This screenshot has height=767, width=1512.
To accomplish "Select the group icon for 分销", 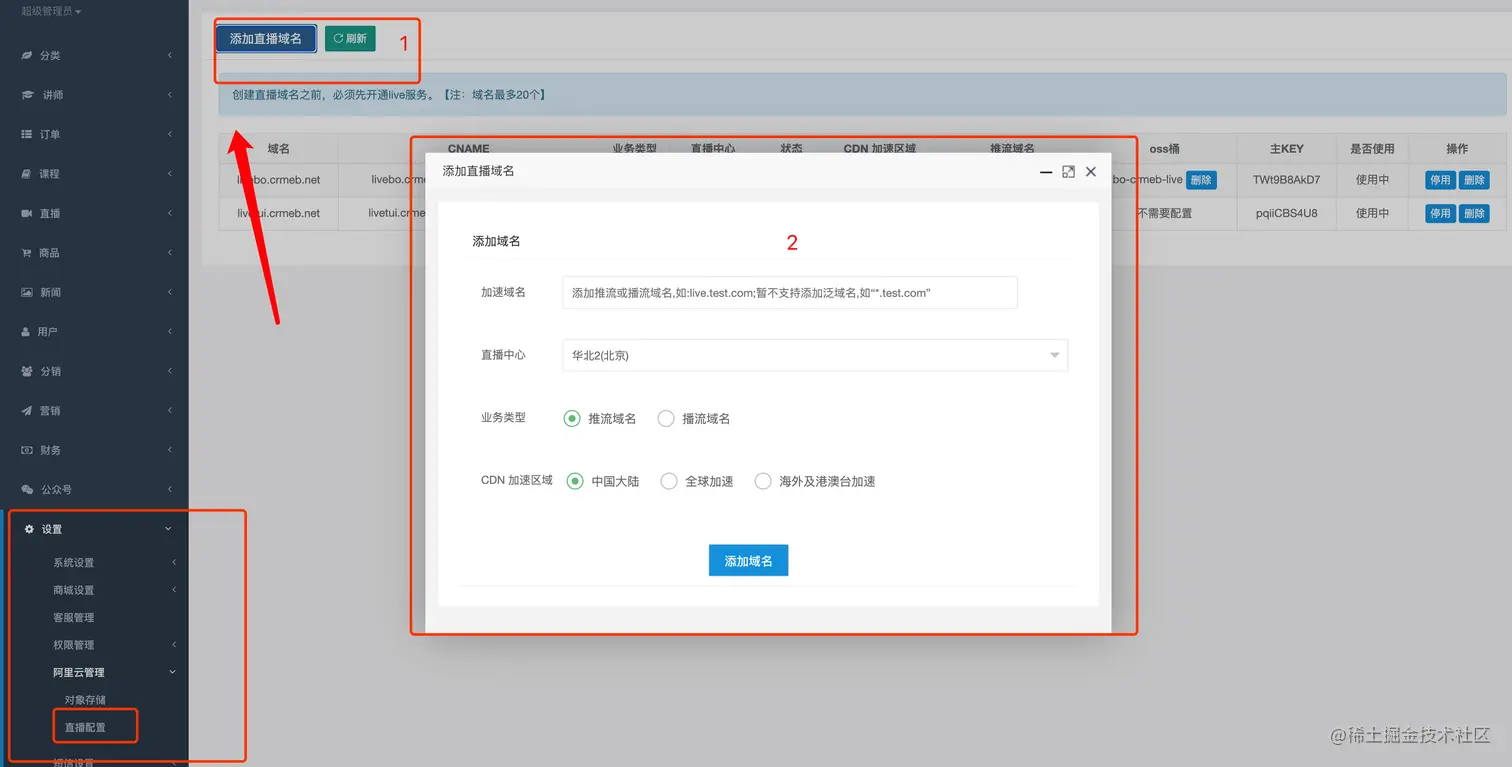I will 28,371.
